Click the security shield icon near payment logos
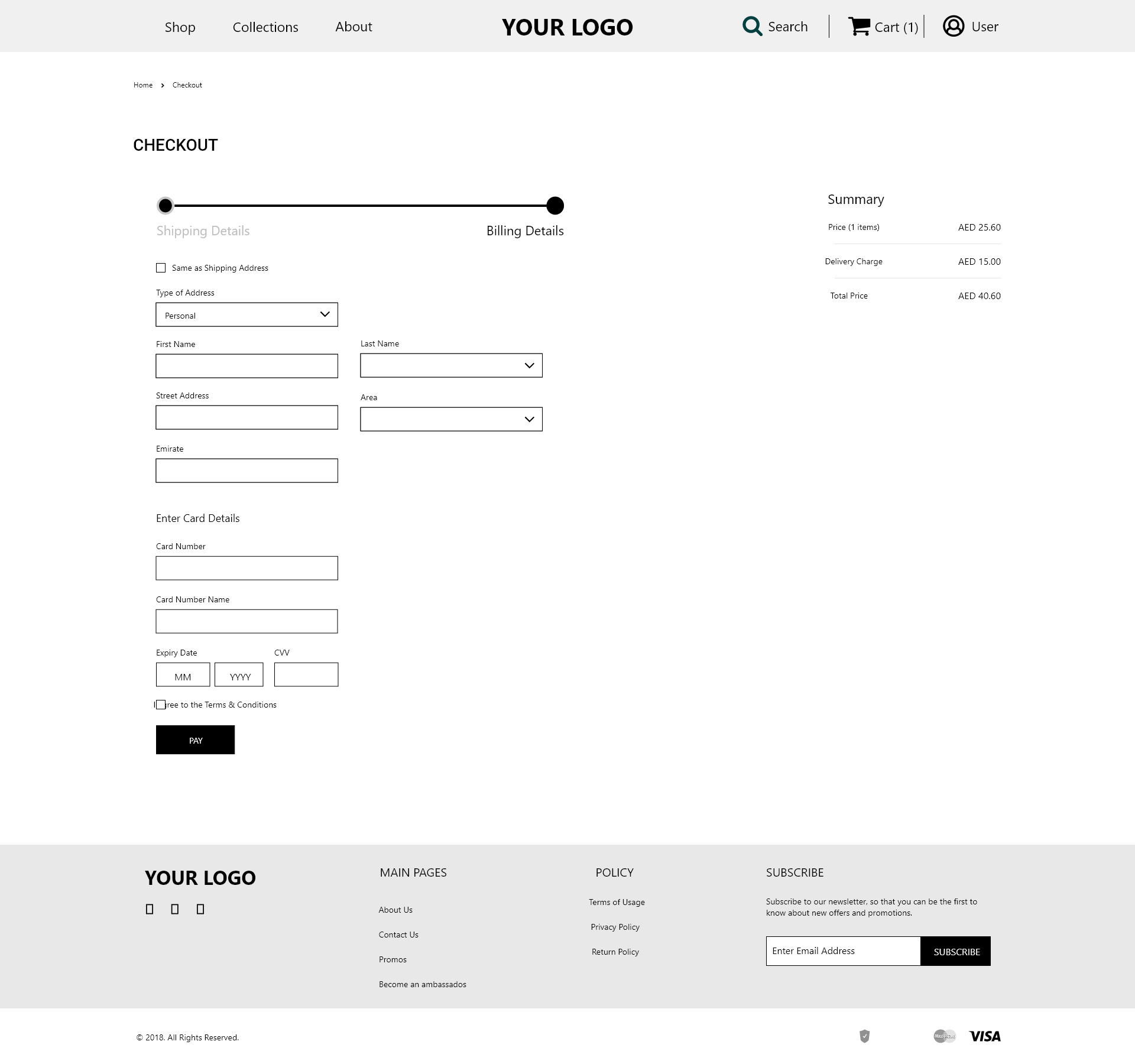The height and width of the screenshot is (1064, 1135). (x=864, y=1036)
